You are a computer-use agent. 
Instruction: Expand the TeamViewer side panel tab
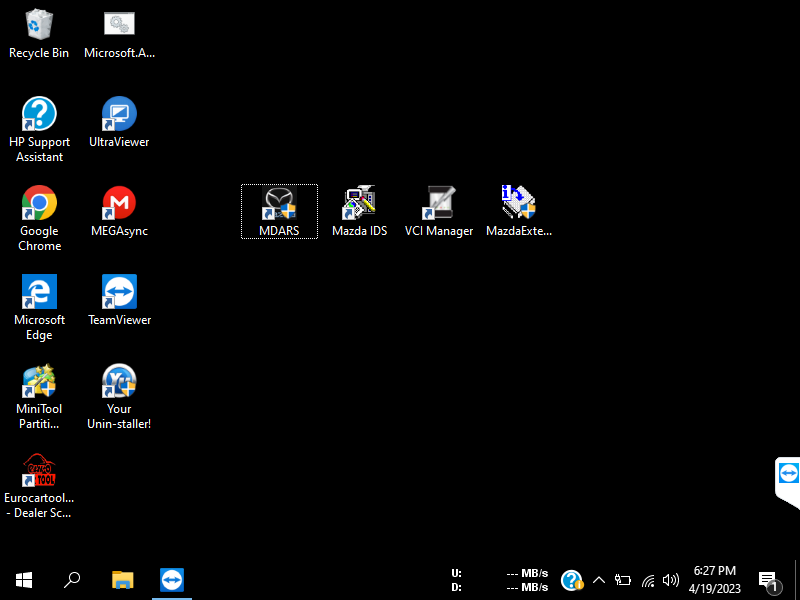(x=788, y=473)
